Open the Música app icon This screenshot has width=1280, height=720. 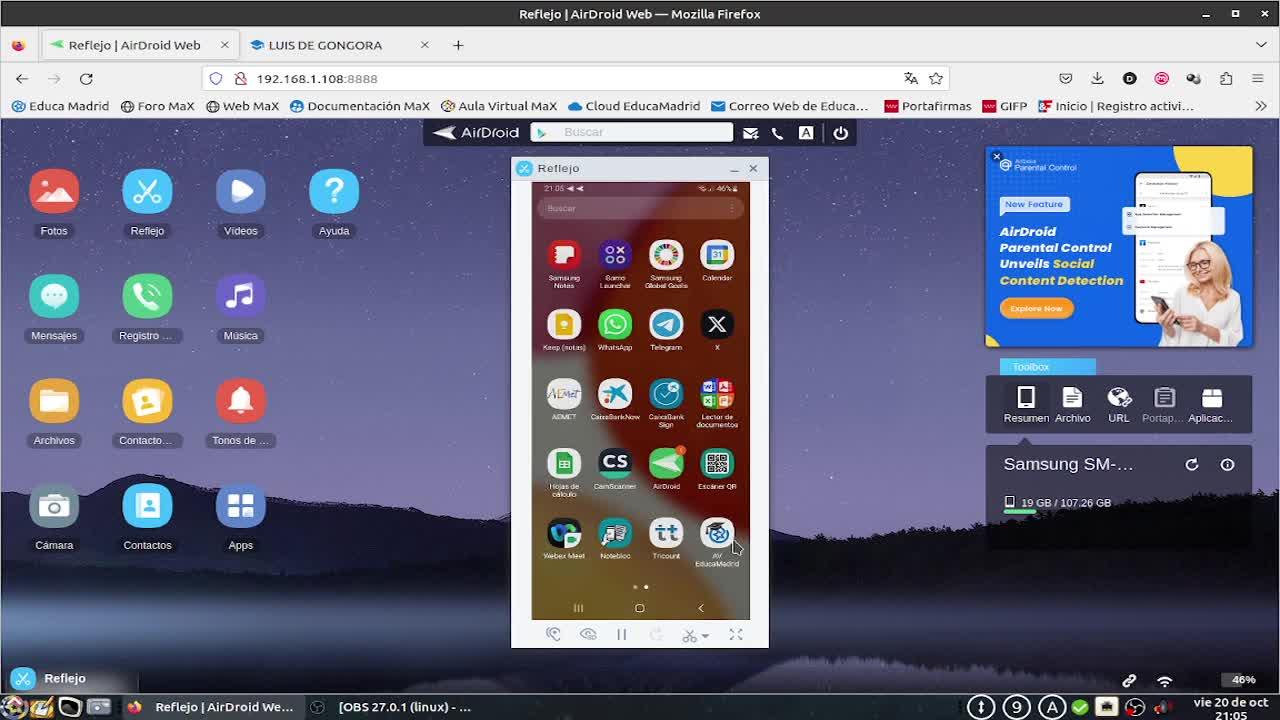tap(241, 296)
